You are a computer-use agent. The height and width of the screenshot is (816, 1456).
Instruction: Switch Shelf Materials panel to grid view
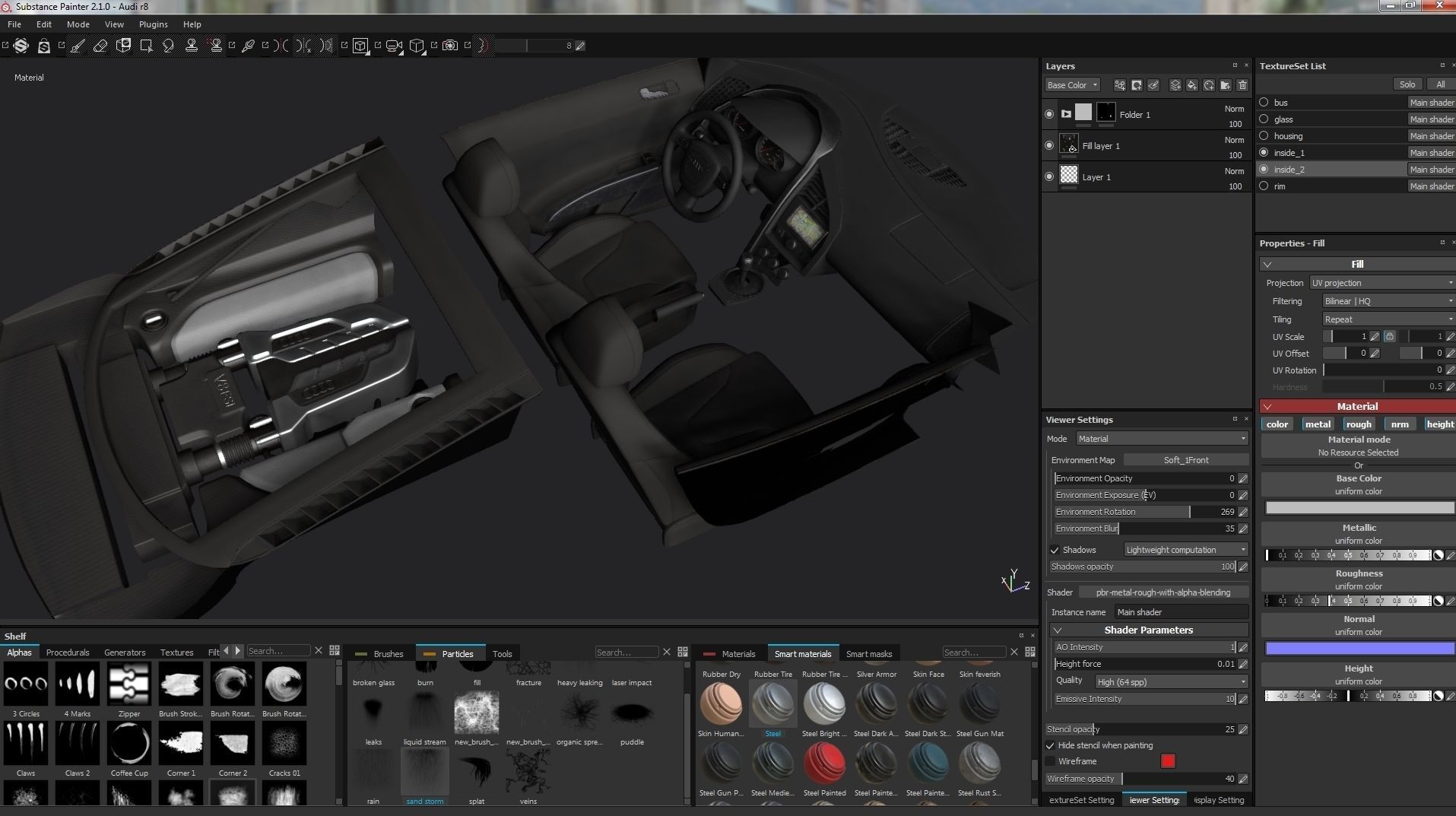click(x=1030, y=652)
